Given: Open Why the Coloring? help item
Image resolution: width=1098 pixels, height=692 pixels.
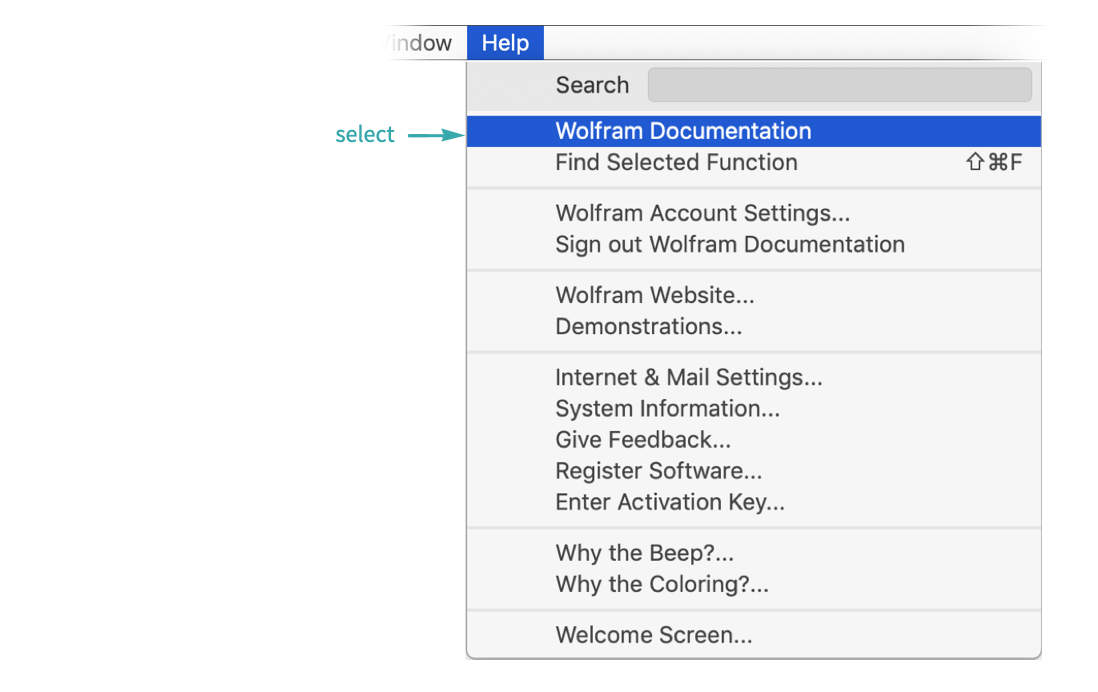Looking at the screenshot, I should pyautogui.click(x=662, y=583).
